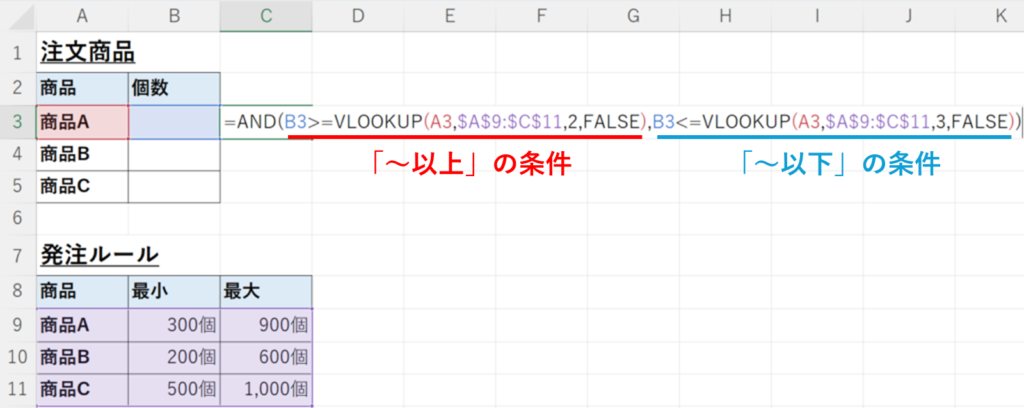Screen dimensions: 1024x408
Task: Select the 600個 maximum cell
Action: (x=266, y=357)
